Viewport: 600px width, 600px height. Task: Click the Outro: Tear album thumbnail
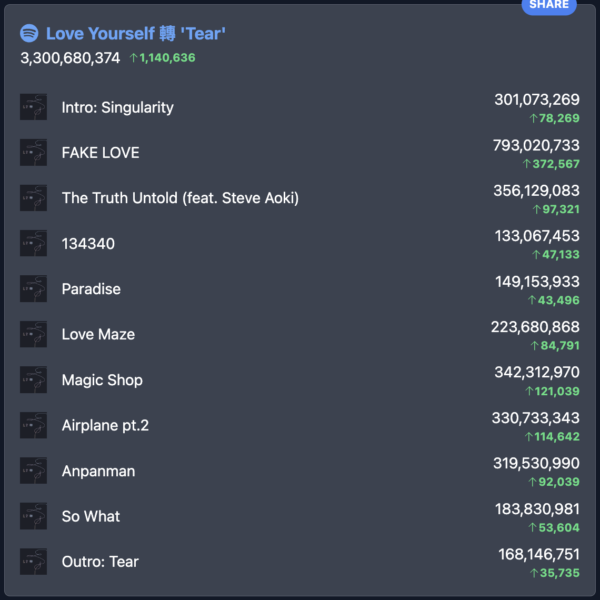(x=33, y=562)
